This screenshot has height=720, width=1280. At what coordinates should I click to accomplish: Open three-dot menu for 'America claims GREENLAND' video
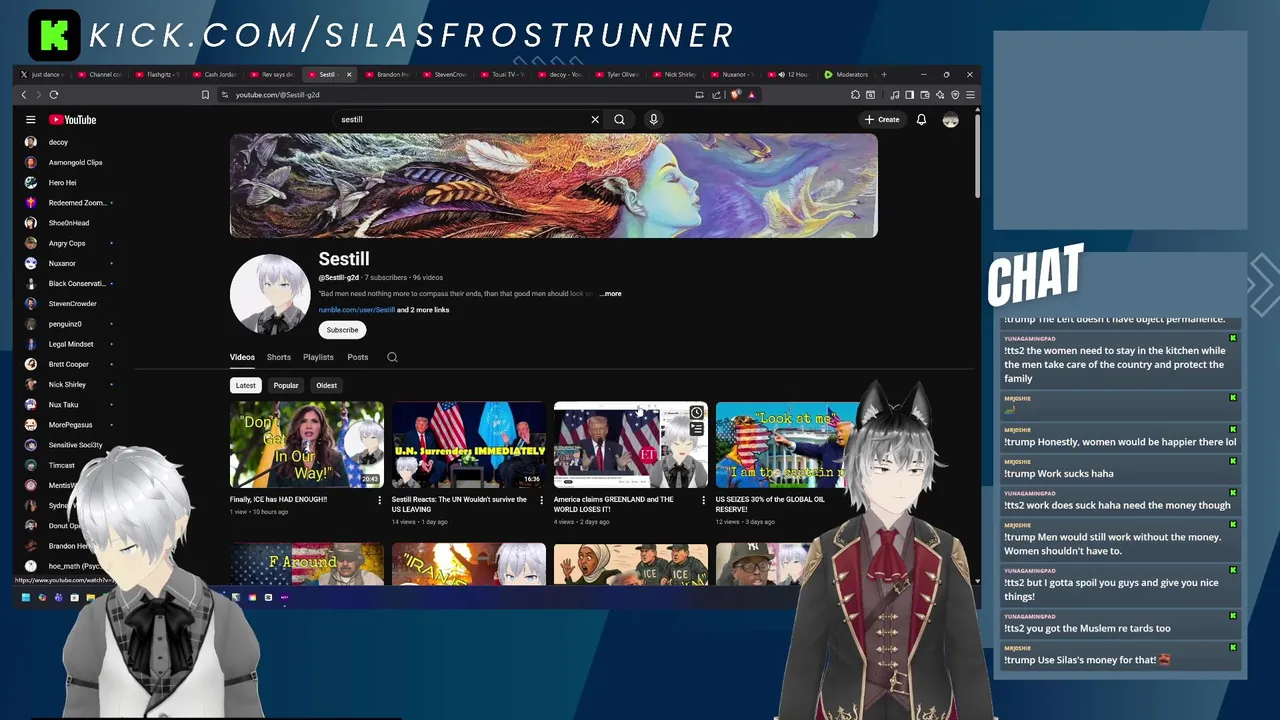(x=703, y=500)
